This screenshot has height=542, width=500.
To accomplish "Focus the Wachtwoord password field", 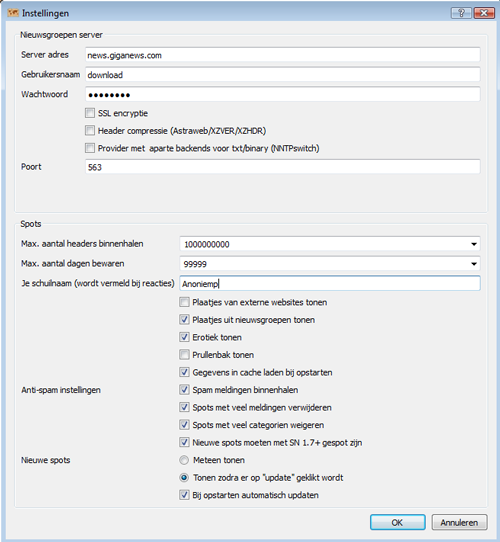I will tap(283, 94).
